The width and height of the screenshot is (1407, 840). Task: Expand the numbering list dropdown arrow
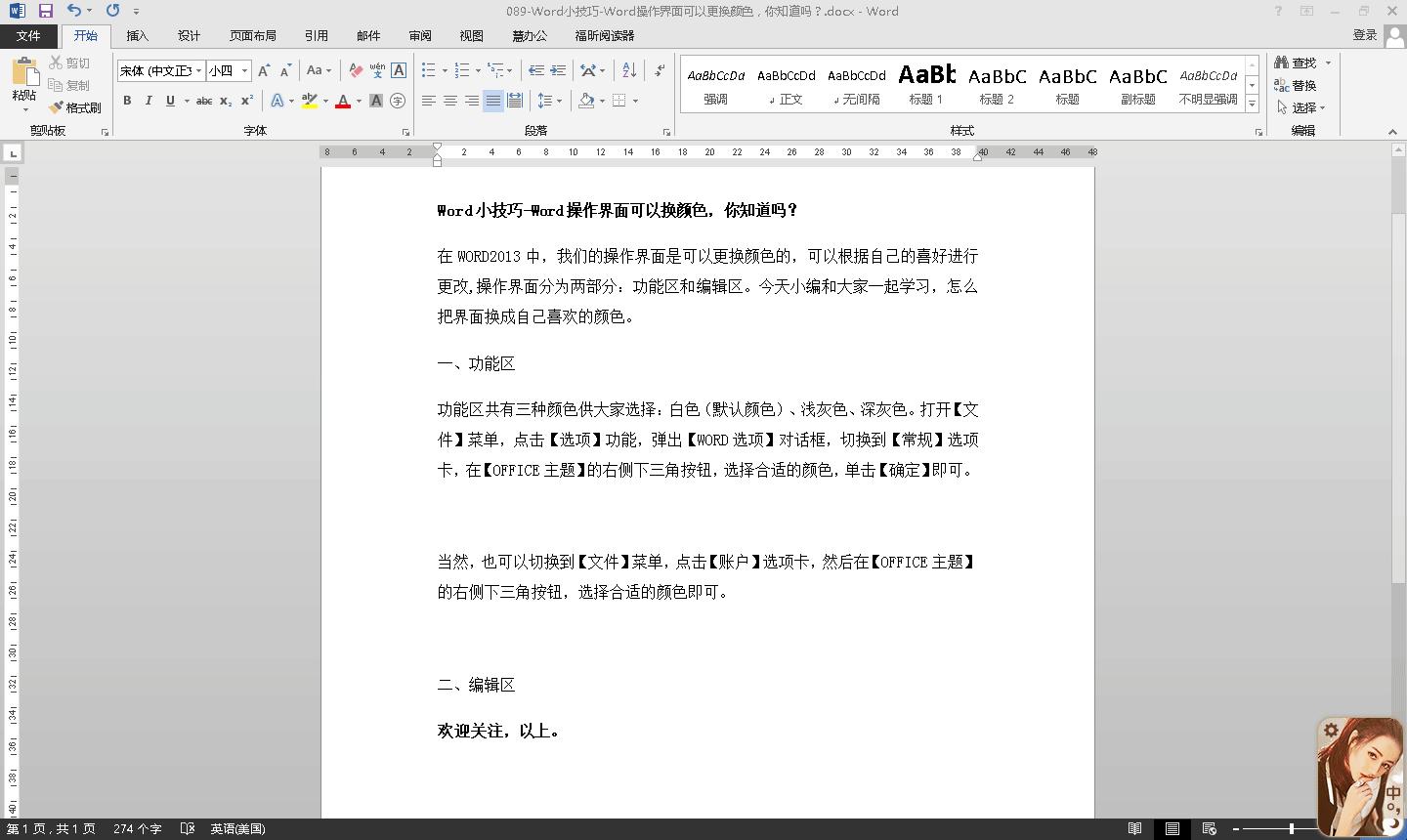point(478,70)
